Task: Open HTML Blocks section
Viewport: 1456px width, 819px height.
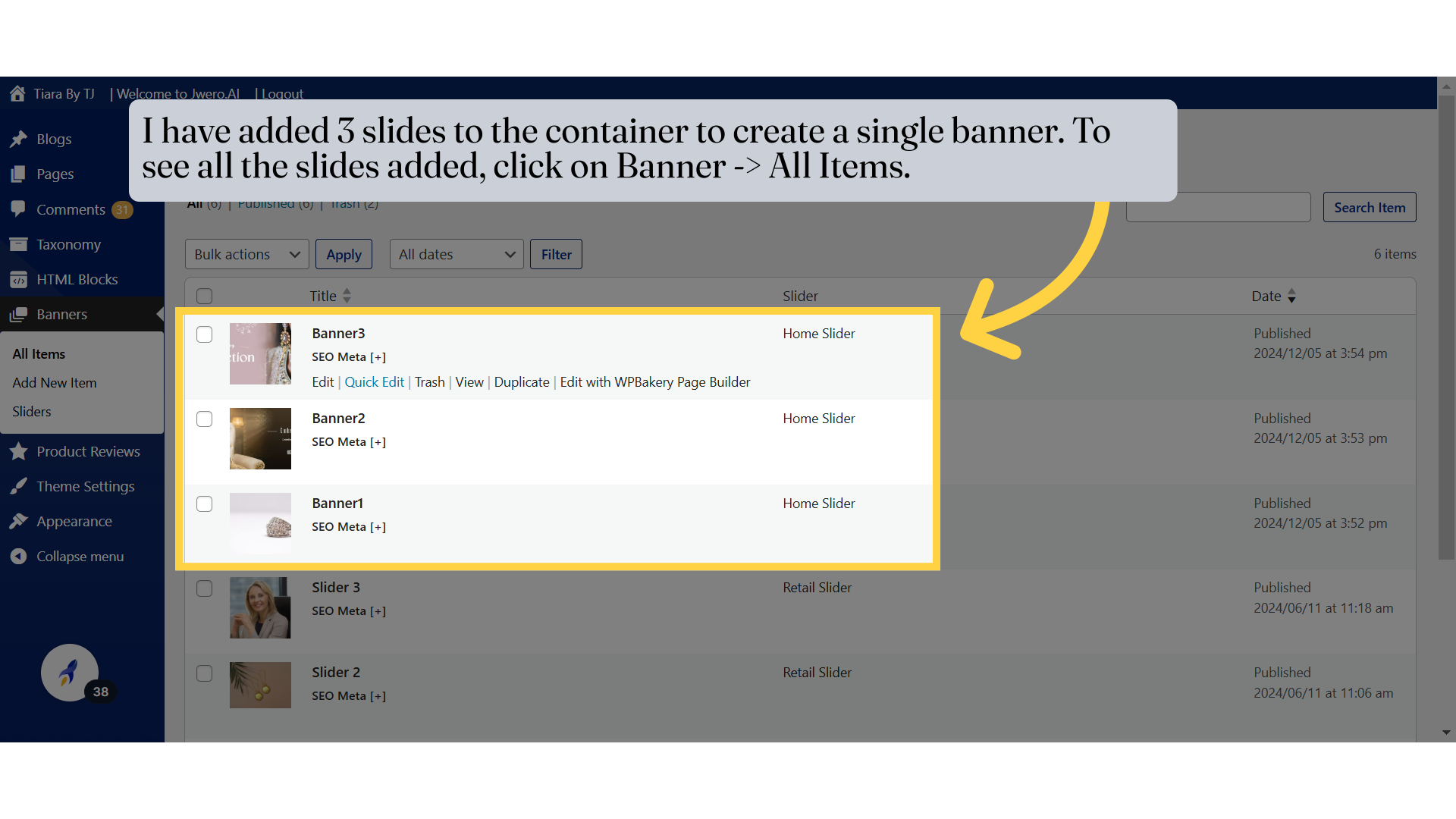Action: (x=77, y=279)
